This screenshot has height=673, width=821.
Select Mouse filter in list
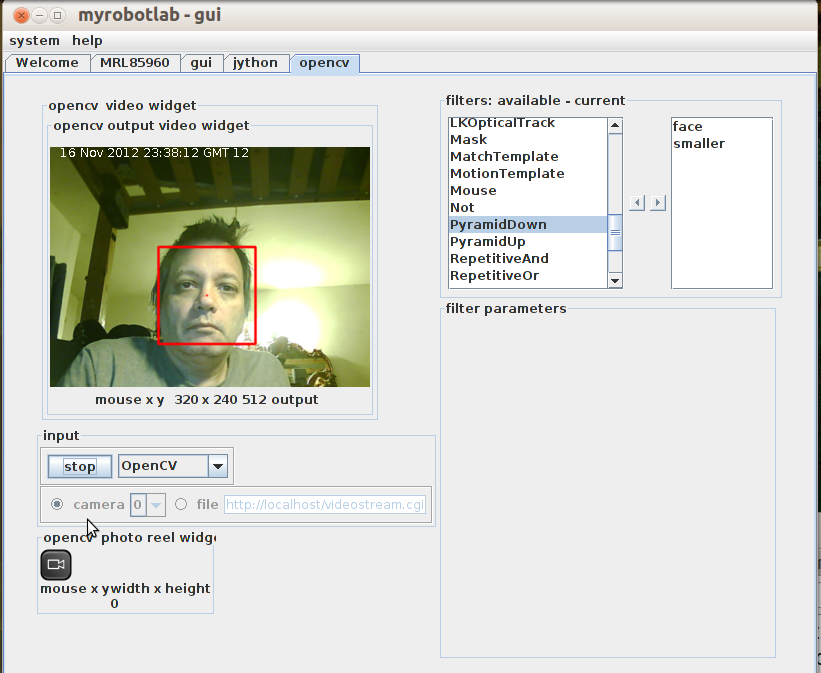(528, 191)
